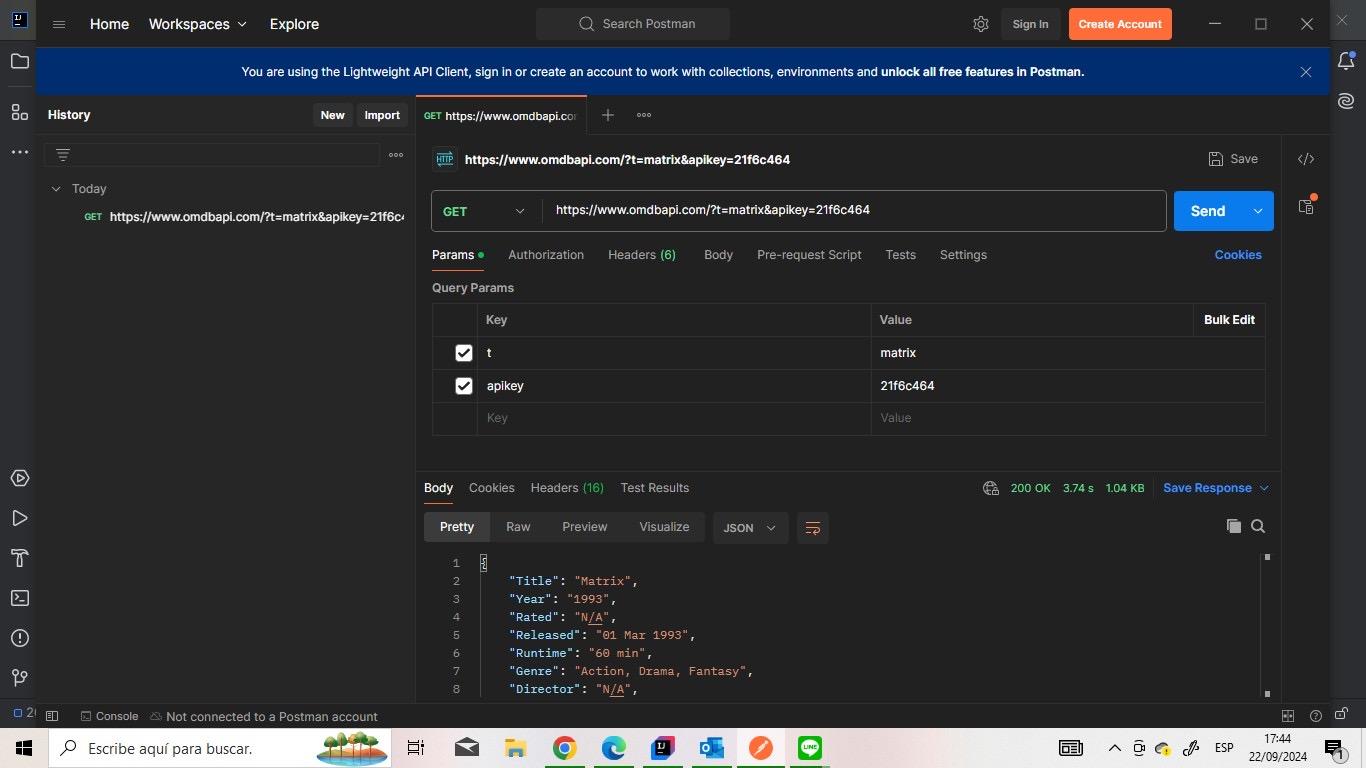Viewport: 1366px width, 768px height.
Task: Switch response view to Visualize
Action: click(664, 527)
